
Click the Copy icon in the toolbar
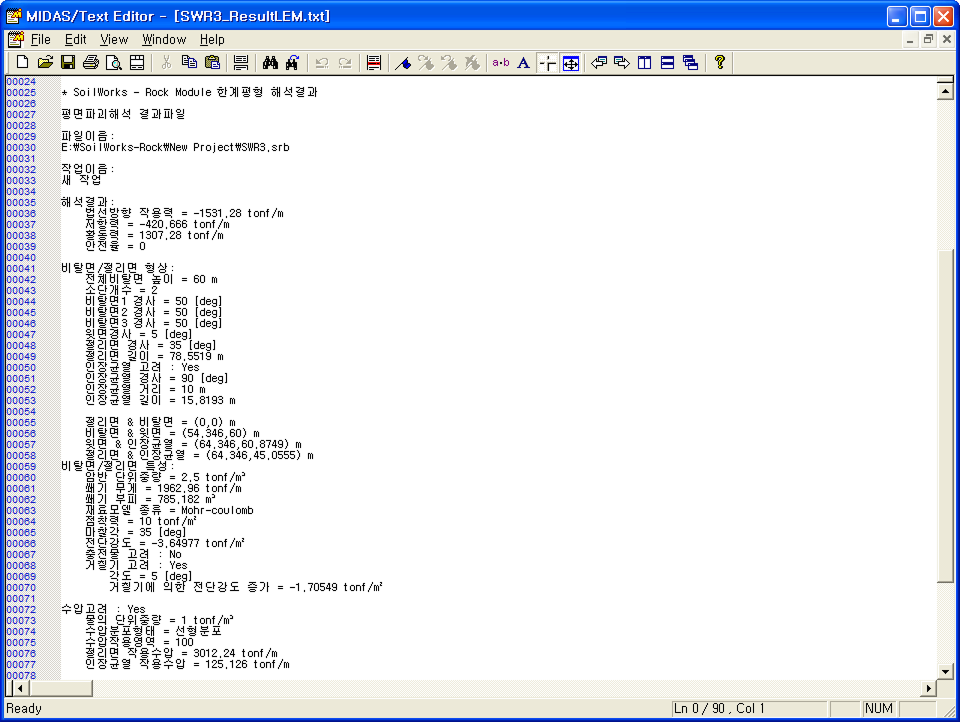[x=189, y=63]
